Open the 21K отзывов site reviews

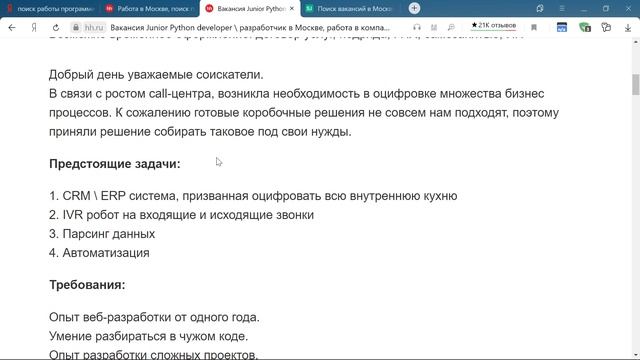[x=493, y=25]
